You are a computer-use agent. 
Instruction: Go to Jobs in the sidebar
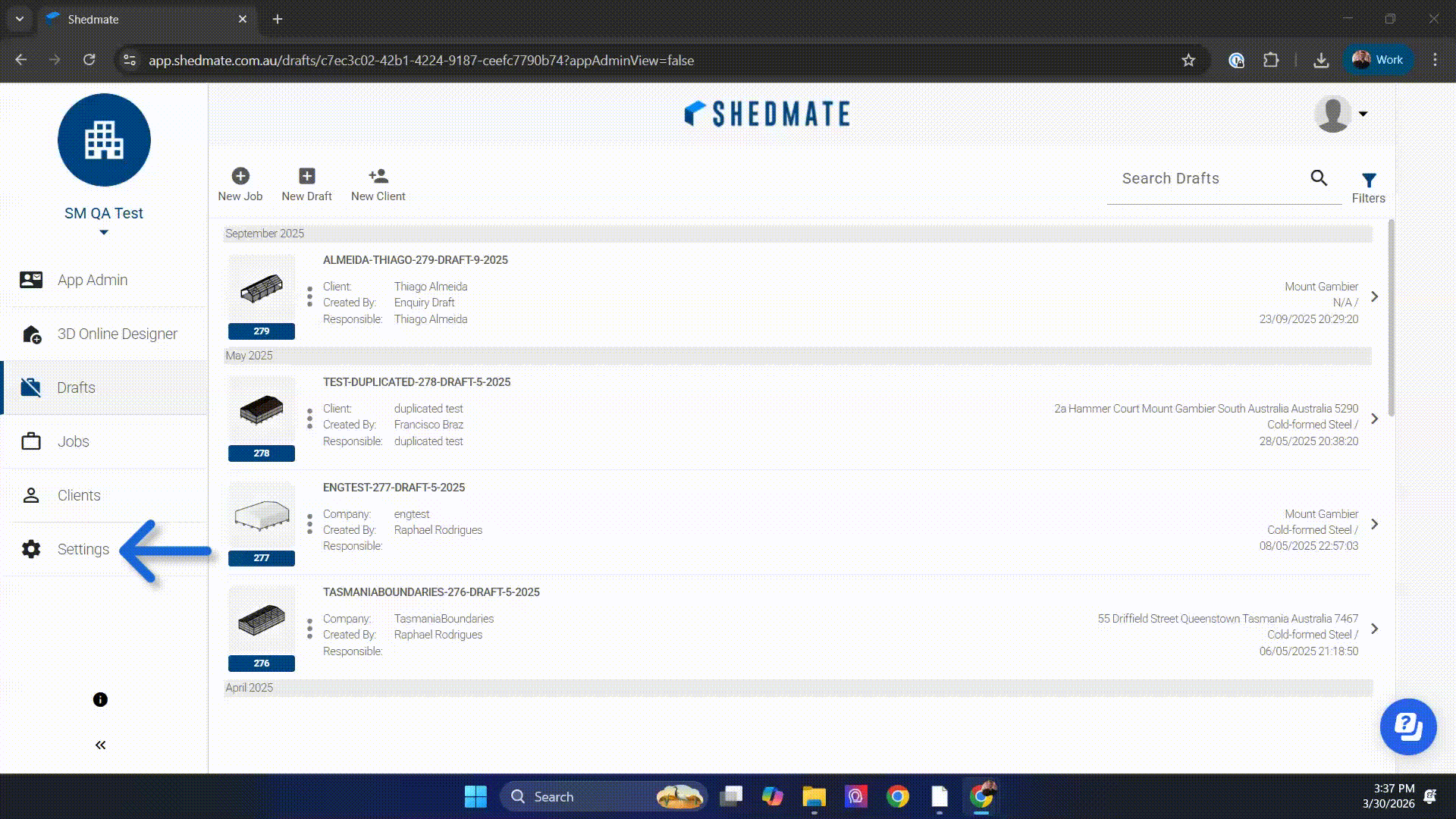point(73,441)
